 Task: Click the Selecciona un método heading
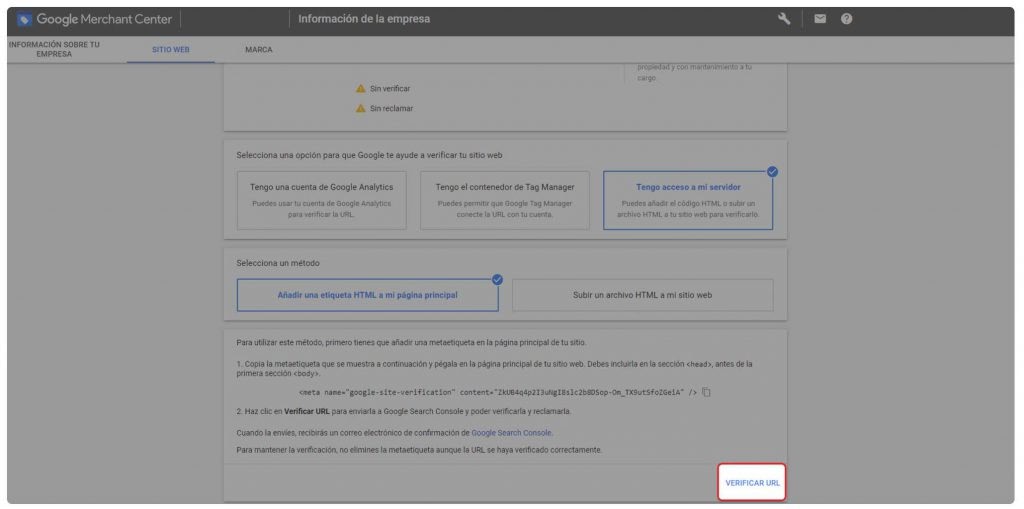[x=278, y=263]
